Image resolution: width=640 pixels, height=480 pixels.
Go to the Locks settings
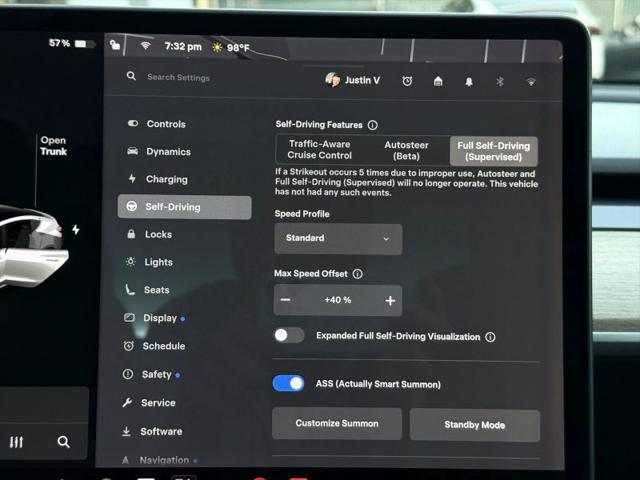coord(149,234)
